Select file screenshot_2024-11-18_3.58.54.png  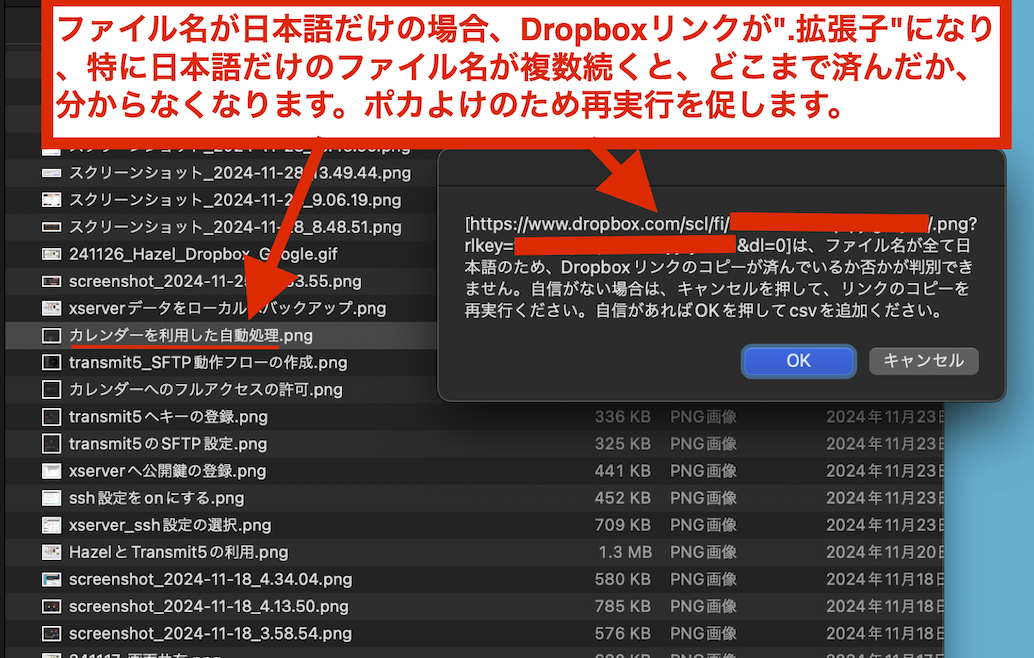point(210,633)
